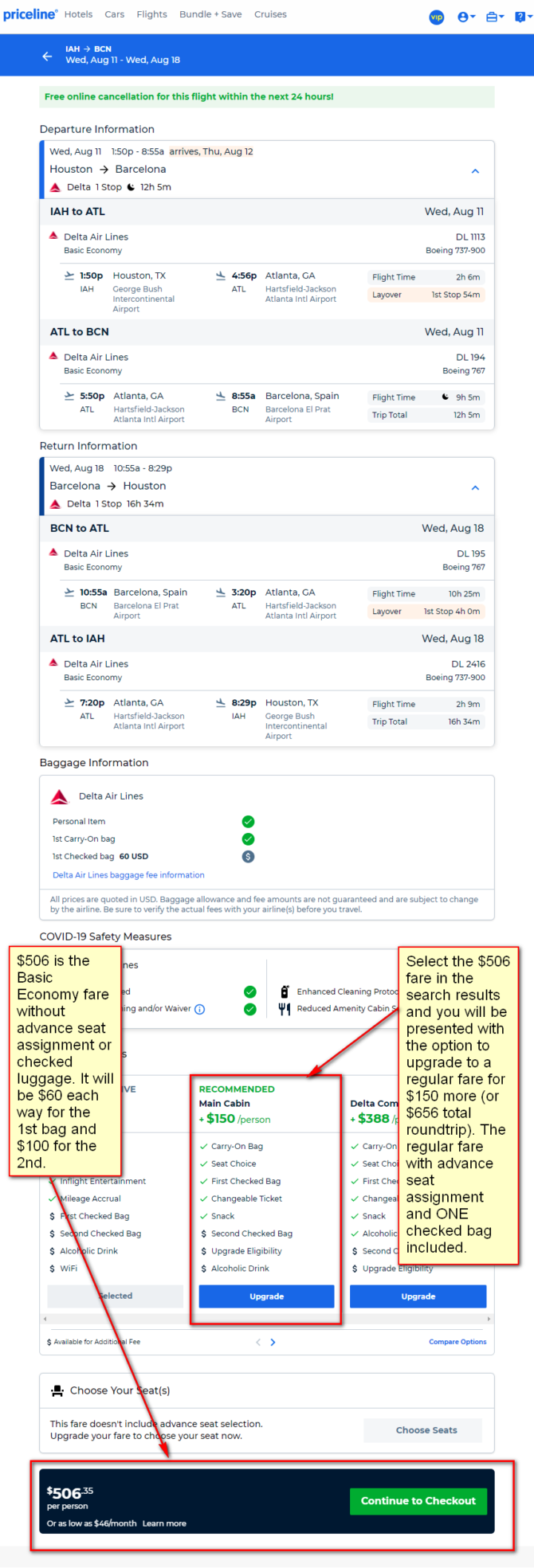Screen dimensions: 534x1568
Task: Go to the Flights tab
Action: (151, 14)
